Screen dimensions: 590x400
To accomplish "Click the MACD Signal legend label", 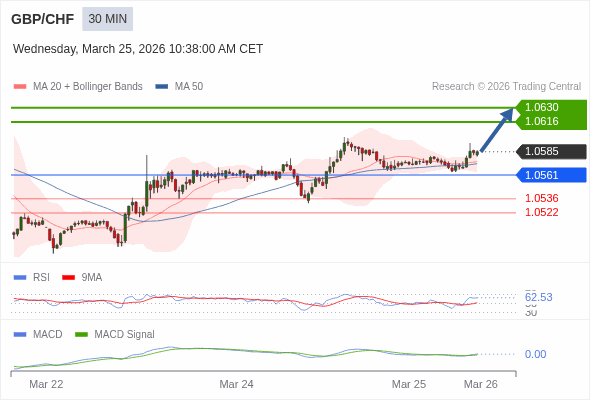I will pos(125,335).
